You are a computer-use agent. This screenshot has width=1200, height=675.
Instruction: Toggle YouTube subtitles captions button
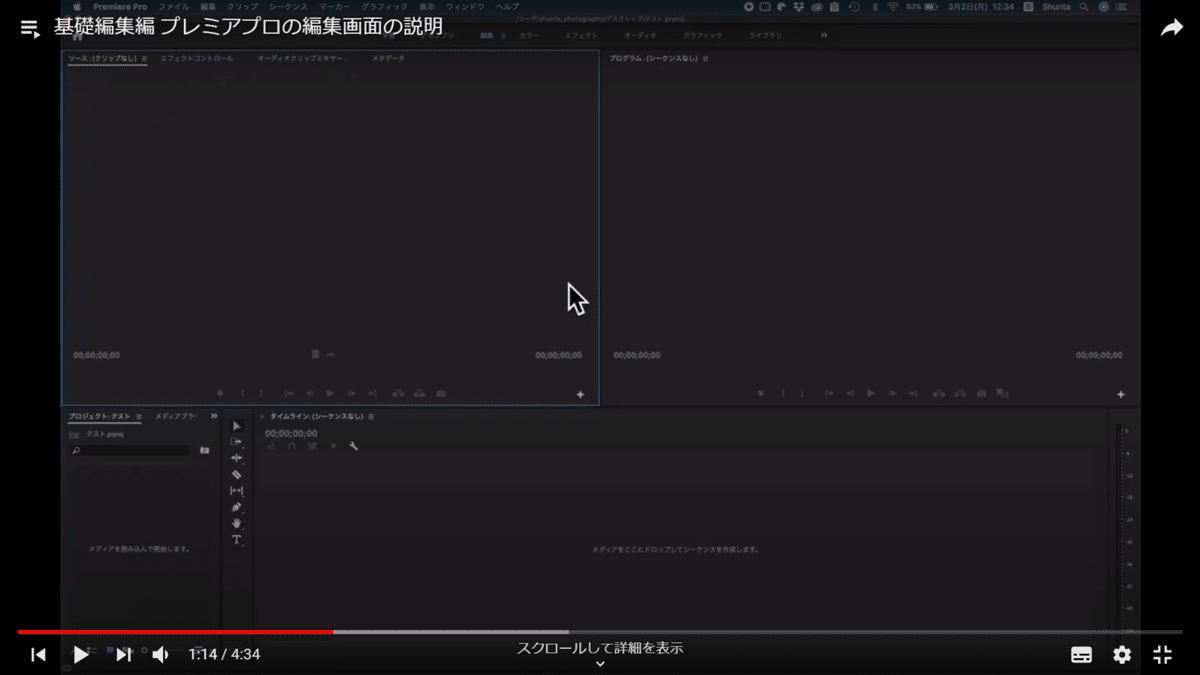1081,655
